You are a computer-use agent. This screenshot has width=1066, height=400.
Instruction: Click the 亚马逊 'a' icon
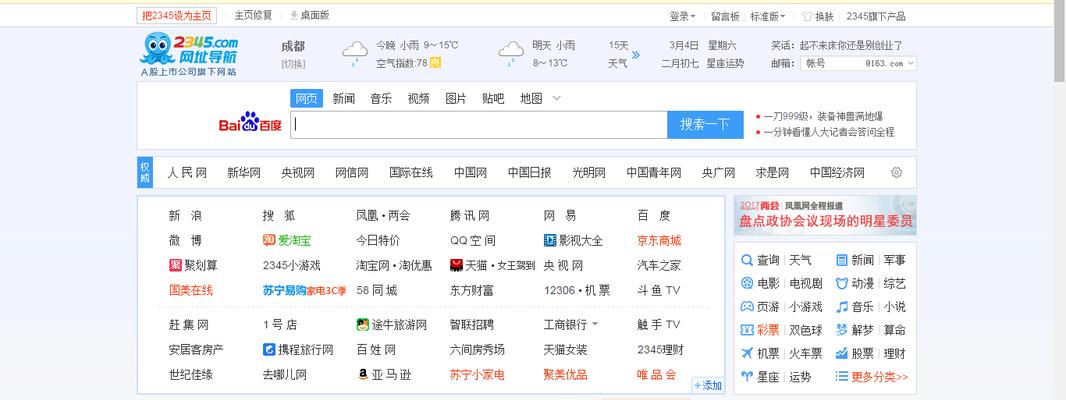pos(362,374)
